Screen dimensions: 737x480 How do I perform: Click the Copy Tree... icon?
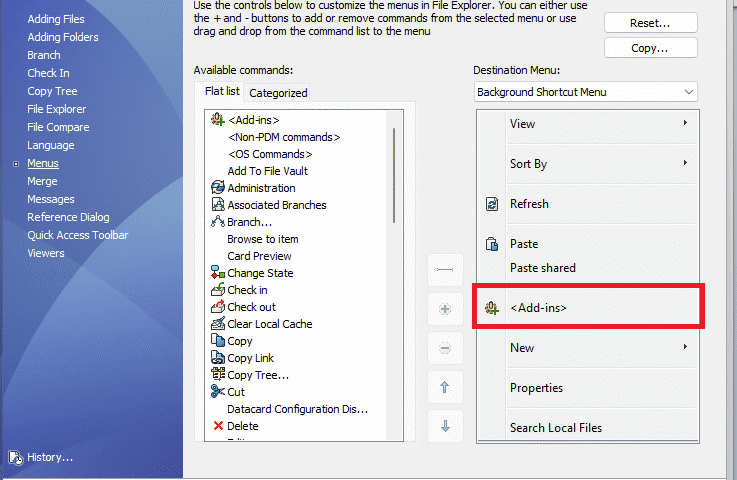pos(217,374)
